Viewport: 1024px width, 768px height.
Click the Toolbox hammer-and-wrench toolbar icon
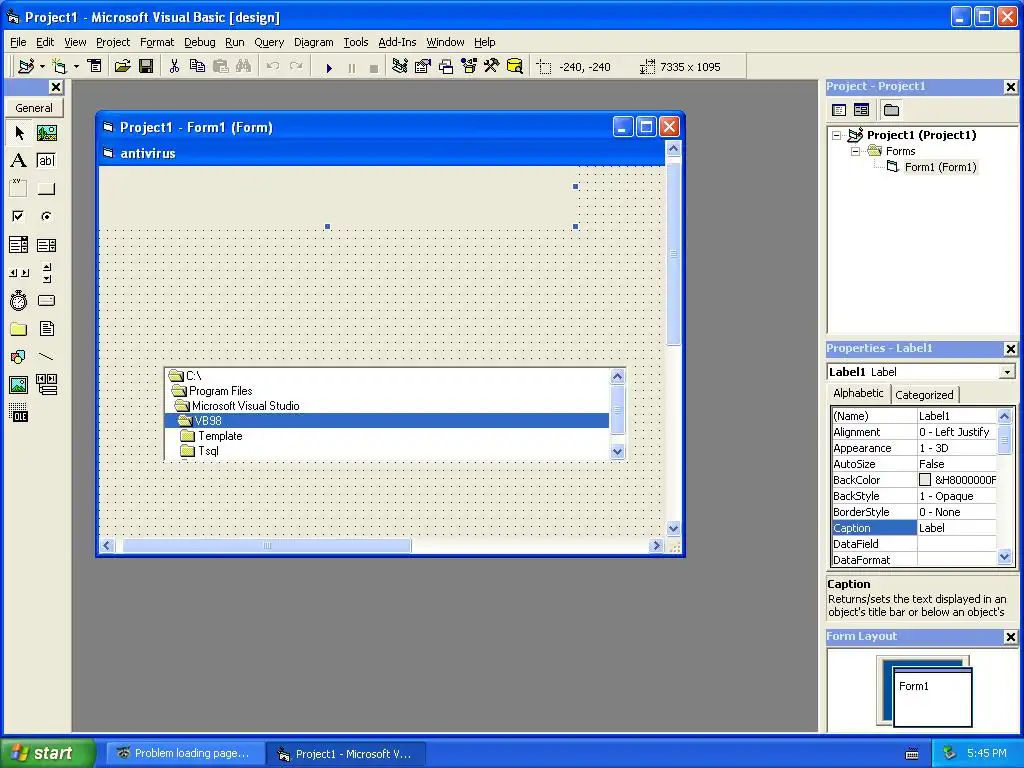click(x=491, y=66)
